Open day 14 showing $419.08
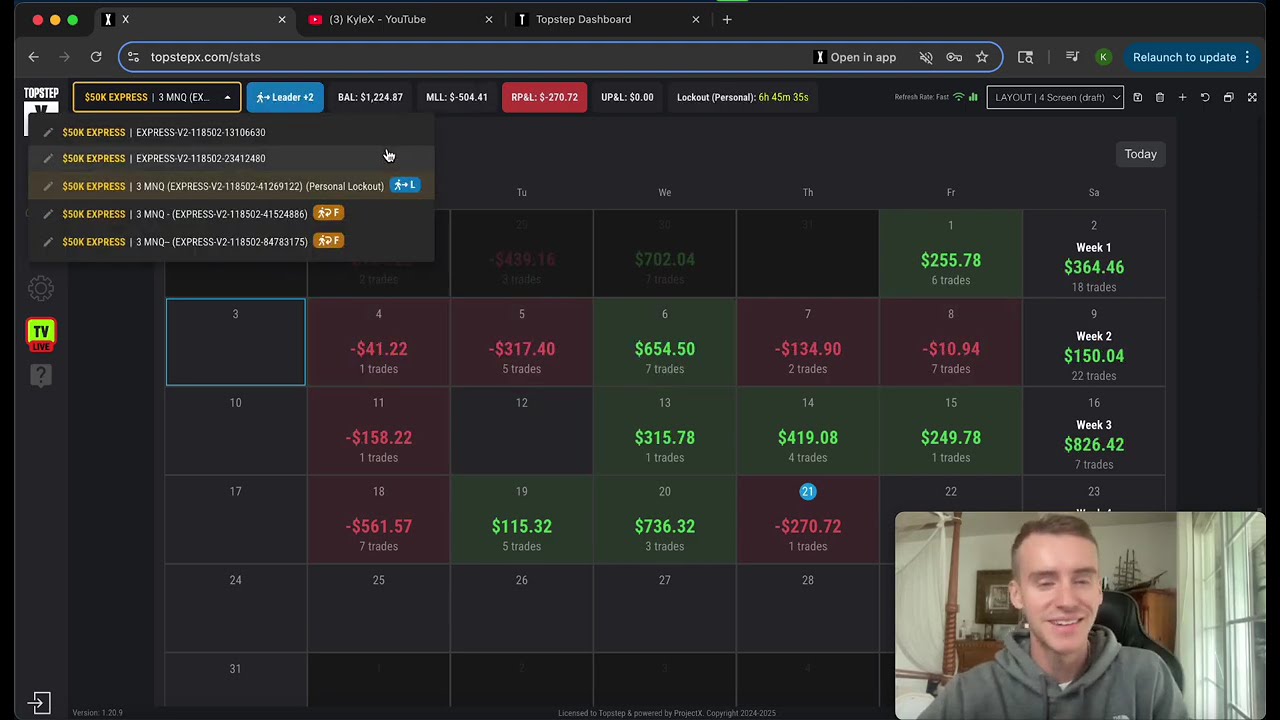 pos(808,431)
